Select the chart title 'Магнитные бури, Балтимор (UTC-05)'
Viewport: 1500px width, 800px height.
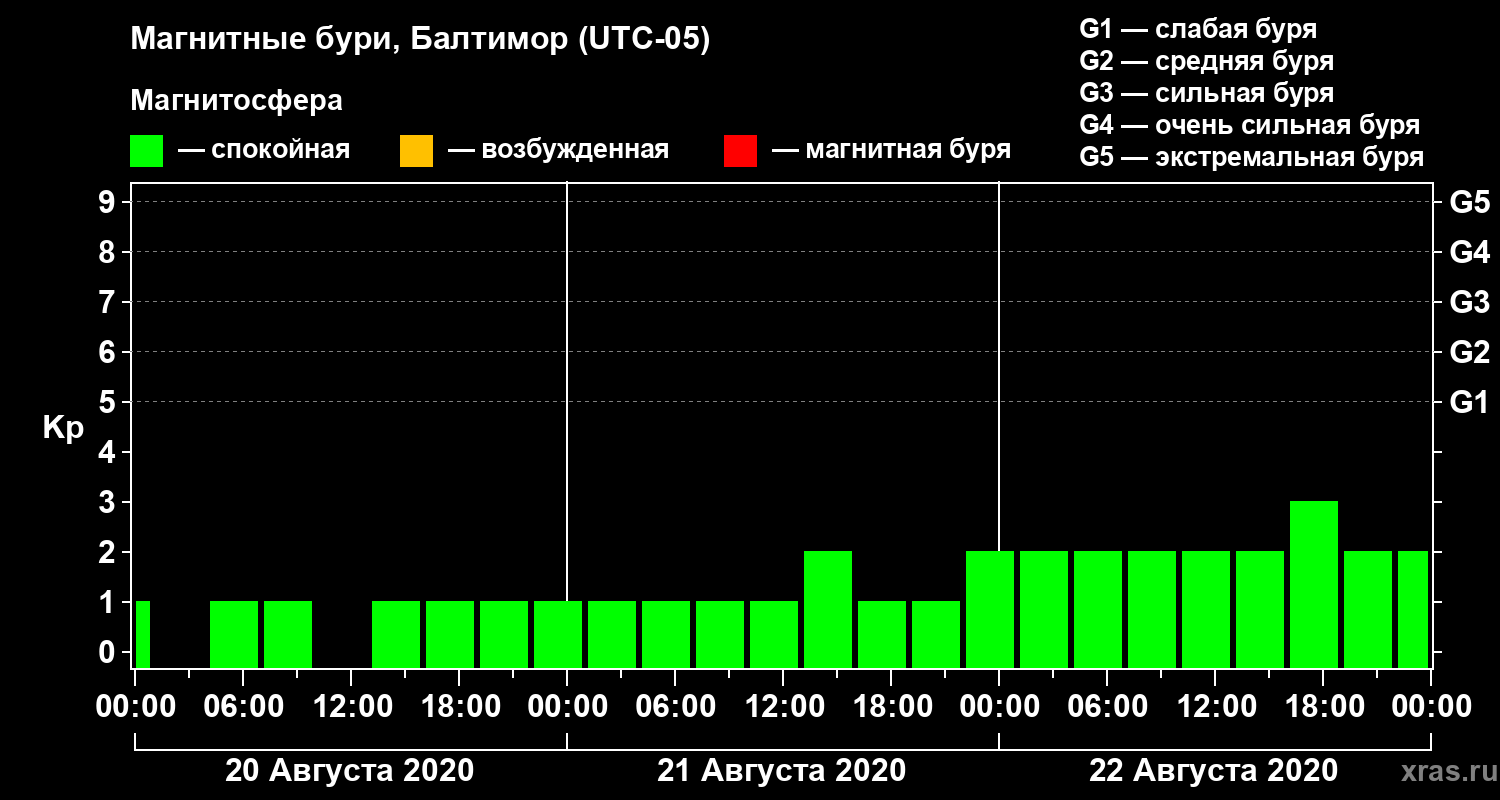420,40
